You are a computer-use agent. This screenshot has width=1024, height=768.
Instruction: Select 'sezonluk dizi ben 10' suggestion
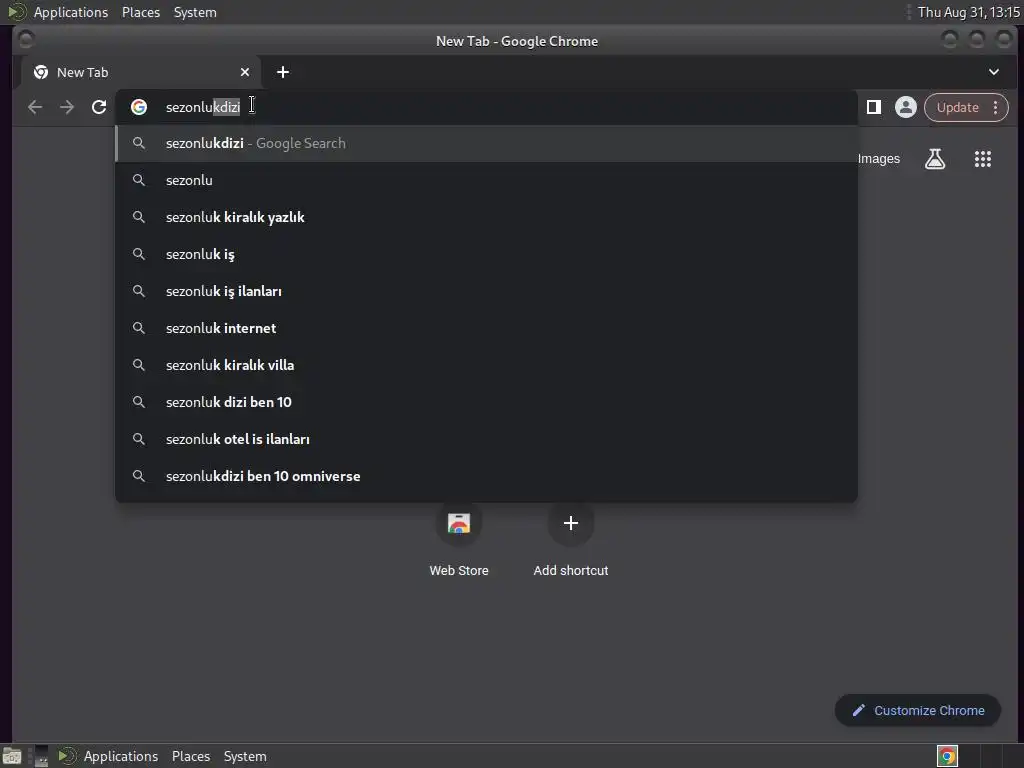[x=486, y=402]
